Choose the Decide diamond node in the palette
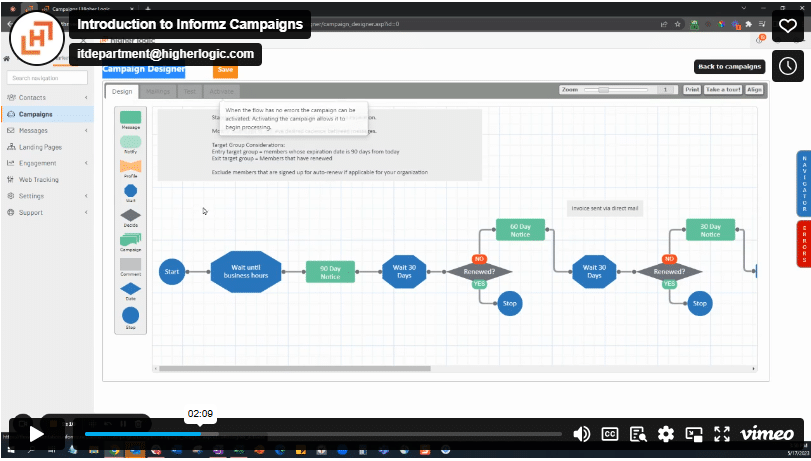Viewport: 811px width, 461px height. [x=130, y=214]
